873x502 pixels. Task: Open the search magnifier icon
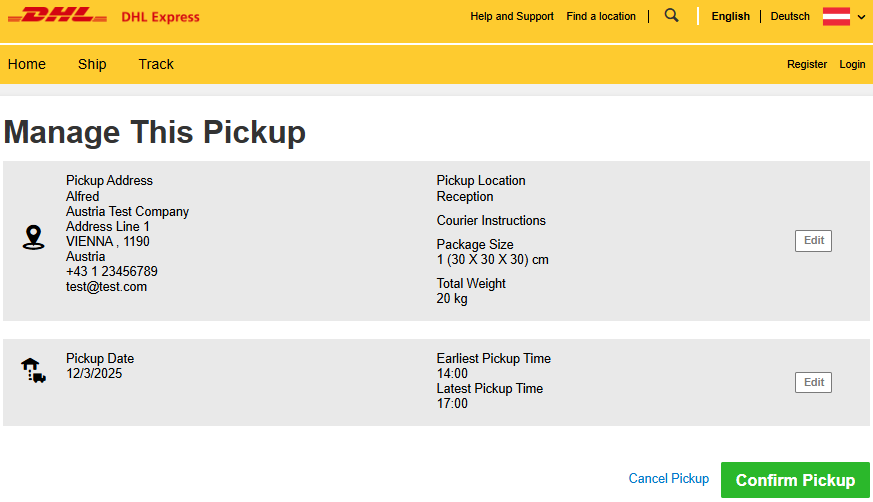(672, 16)
